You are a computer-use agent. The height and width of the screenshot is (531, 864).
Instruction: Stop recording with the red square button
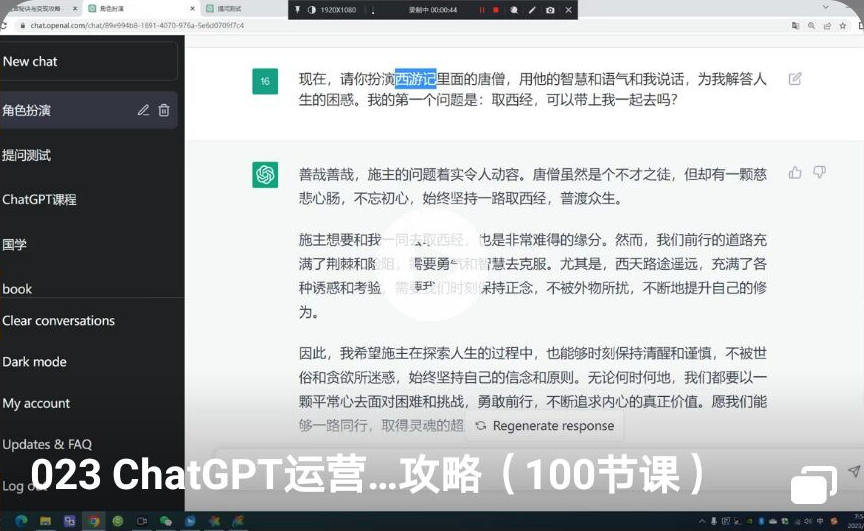495,10
